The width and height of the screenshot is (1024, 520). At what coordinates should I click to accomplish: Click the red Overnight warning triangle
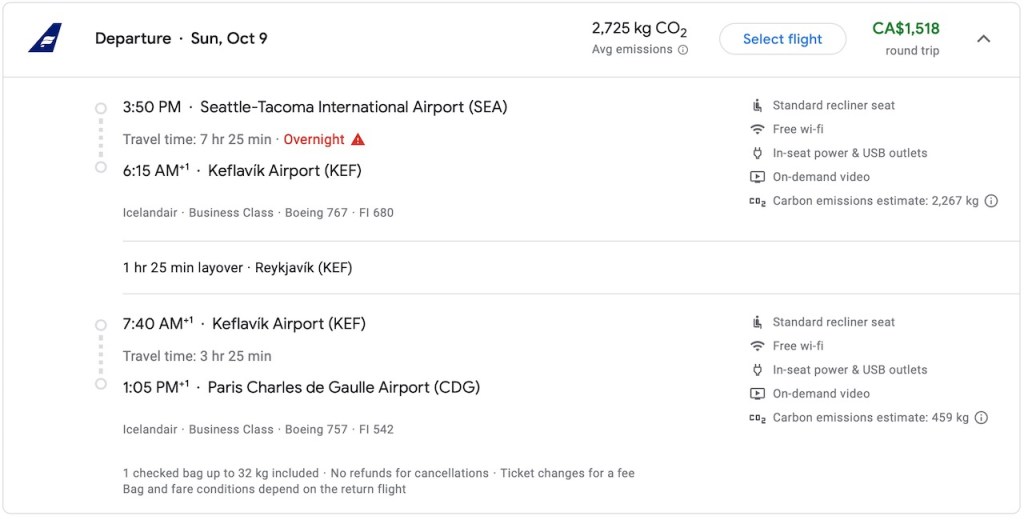coord(358,140)
